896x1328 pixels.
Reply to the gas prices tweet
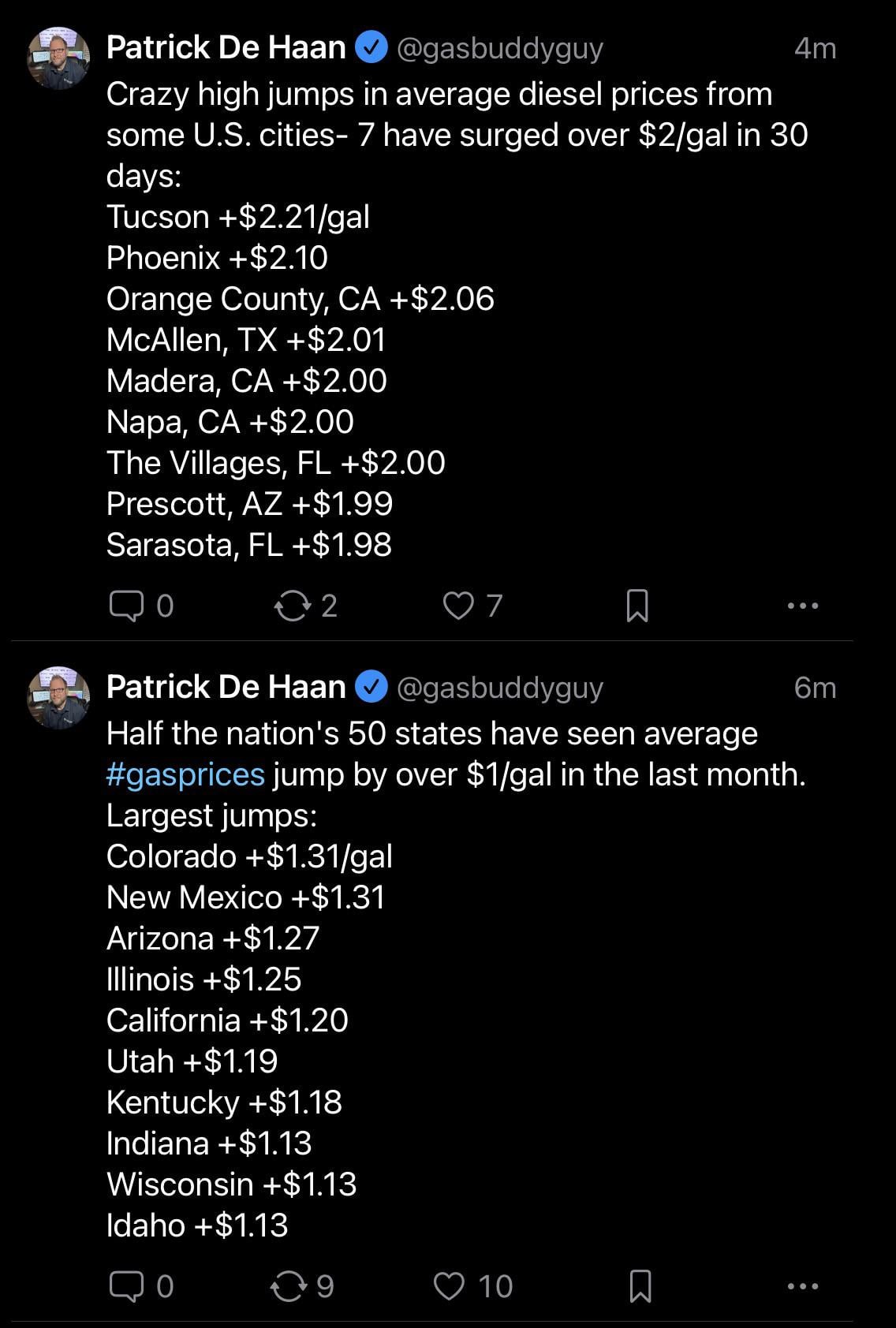click(x=126, y=1286)
